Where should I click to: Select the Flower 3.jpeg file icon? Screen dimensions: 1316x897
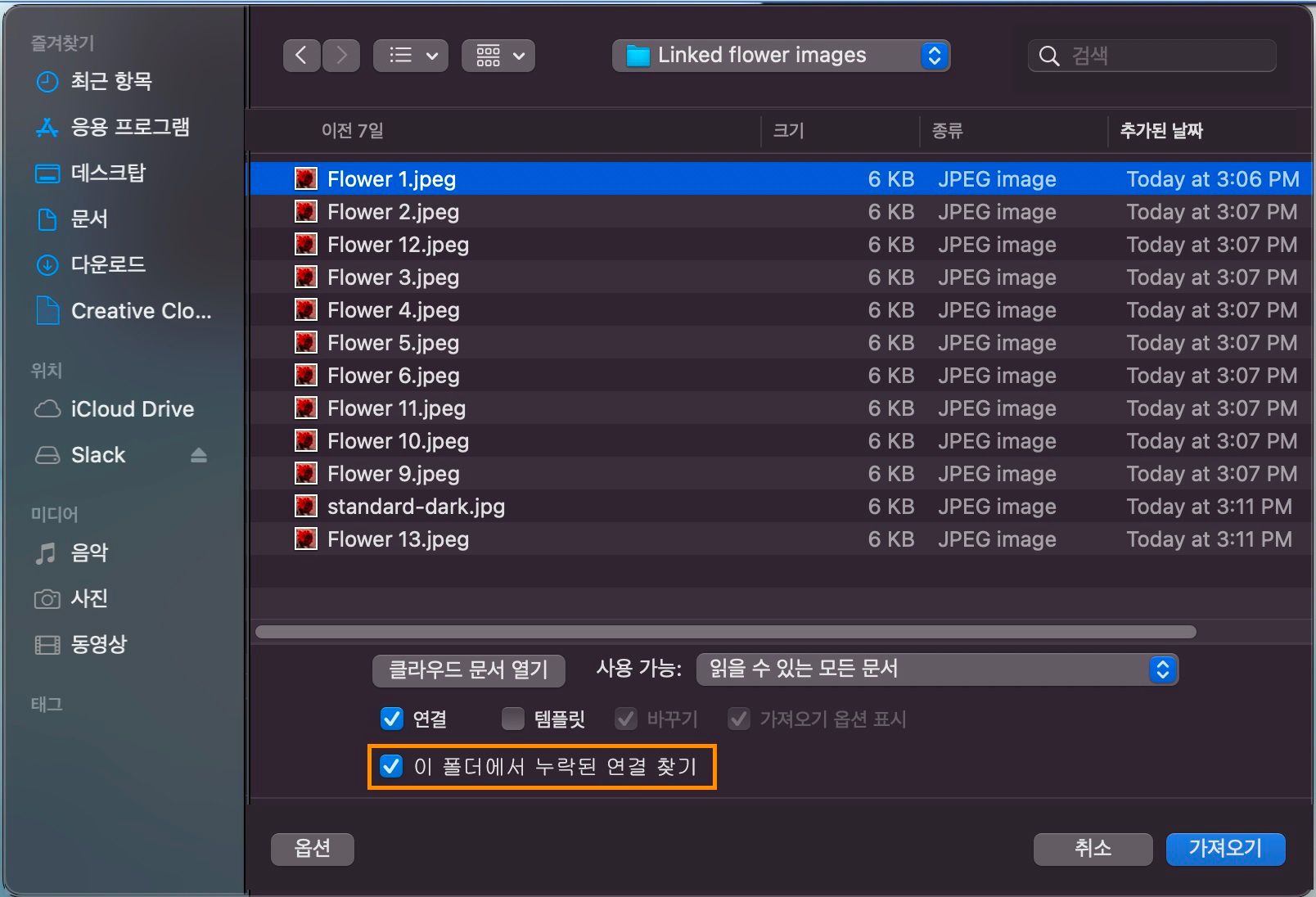coord(306,277)
